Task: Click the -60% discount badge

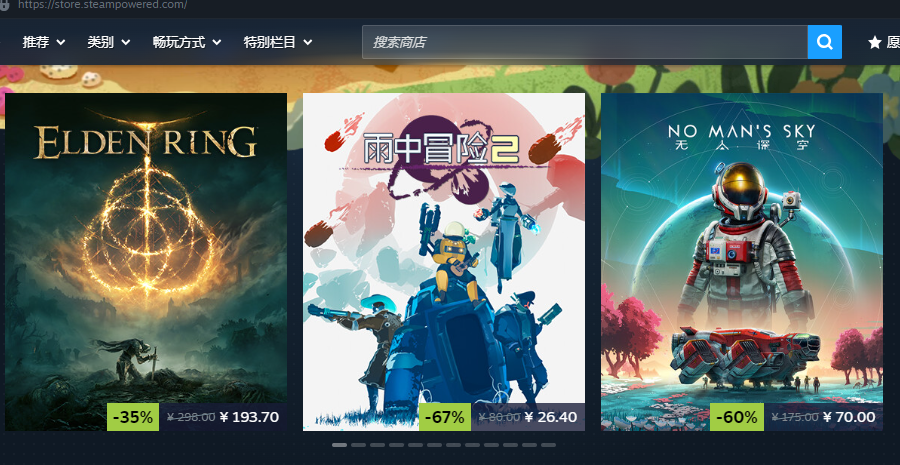Action: [x=737, y=417]
